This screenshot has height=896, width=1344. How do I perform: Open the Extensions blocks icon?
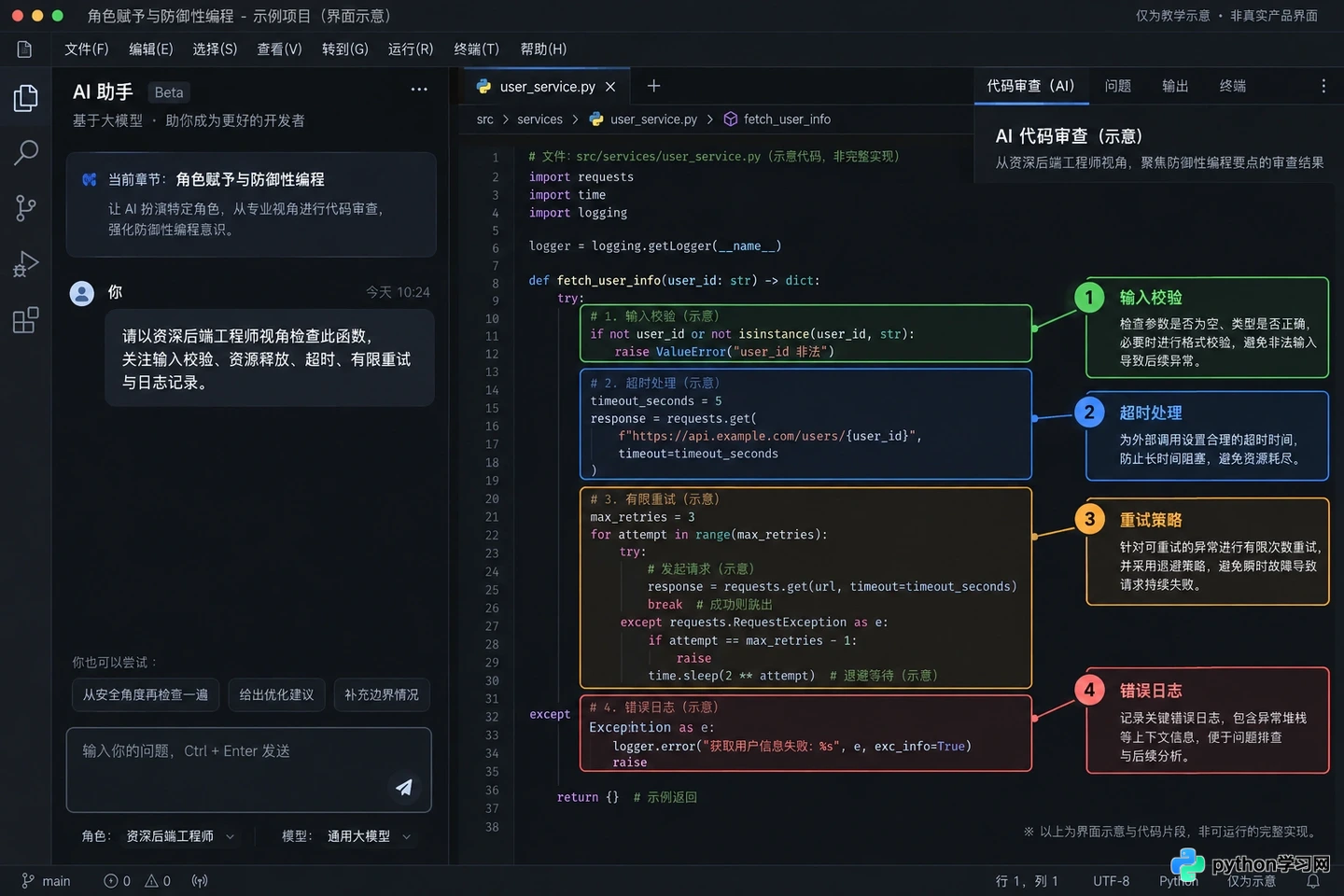point(25,320)
